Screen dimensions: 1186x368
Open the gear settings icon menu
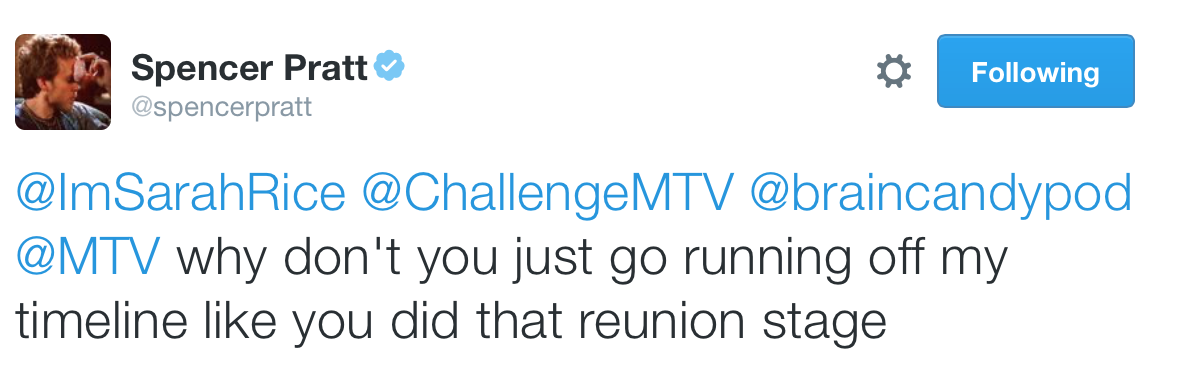[893, 72]
